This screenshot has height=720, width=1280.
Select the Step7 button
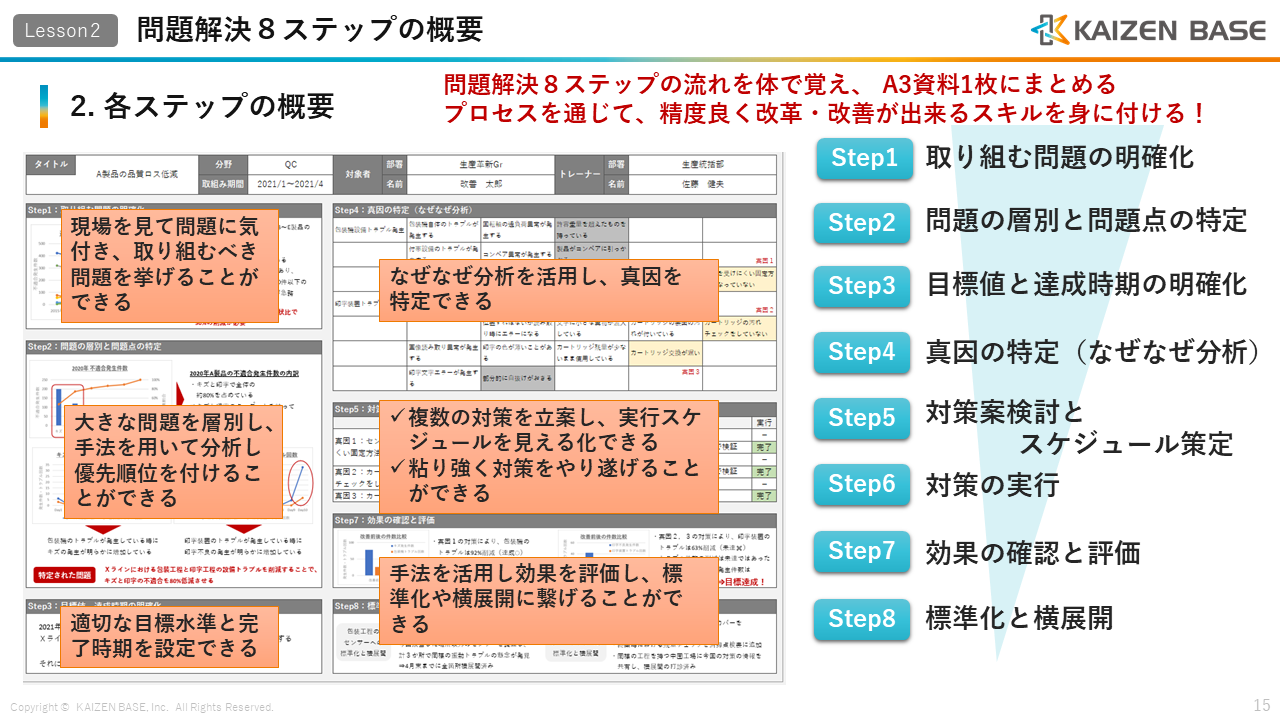[x=862, y=551]
